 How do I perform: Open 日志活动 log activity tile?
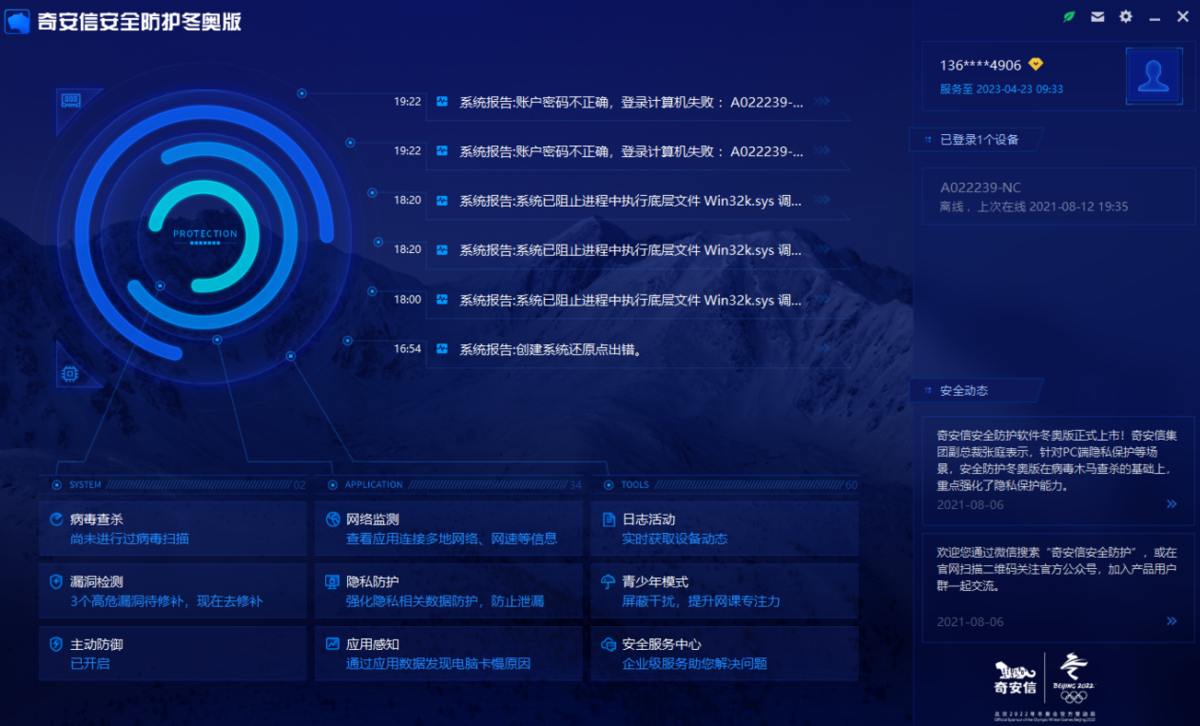(x=724, y=528)
